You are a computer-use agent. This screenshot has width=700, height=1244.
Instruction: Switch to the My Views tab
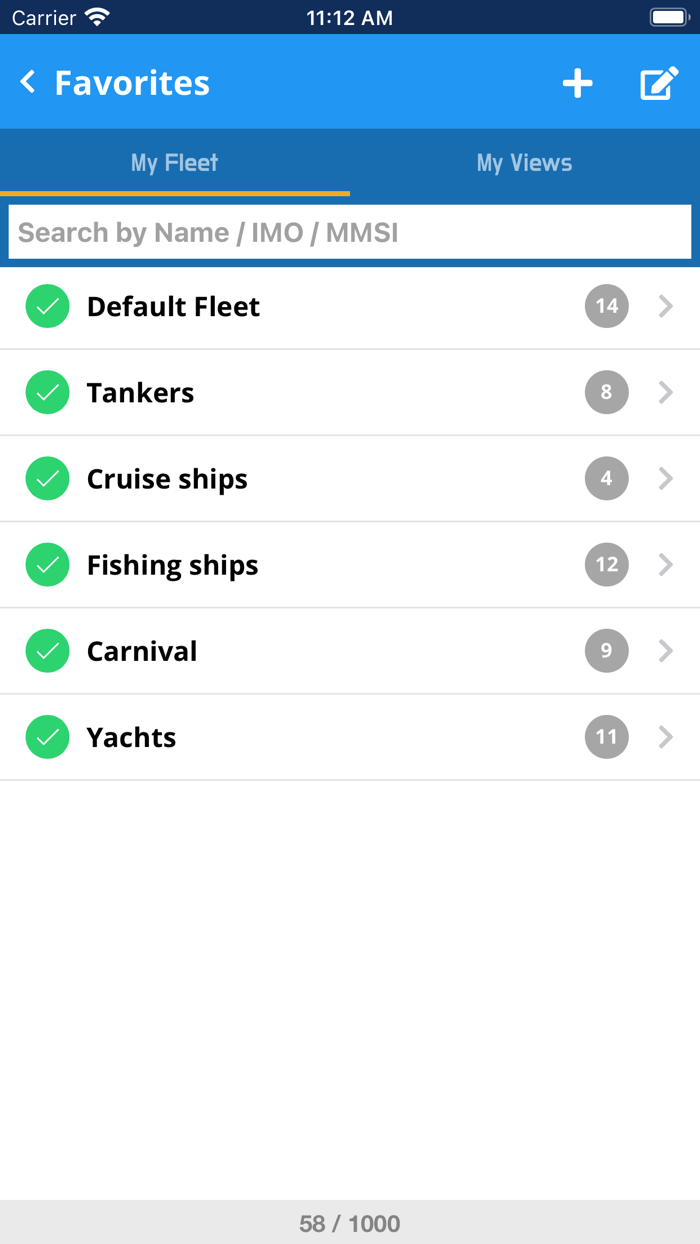coord(524,162)
